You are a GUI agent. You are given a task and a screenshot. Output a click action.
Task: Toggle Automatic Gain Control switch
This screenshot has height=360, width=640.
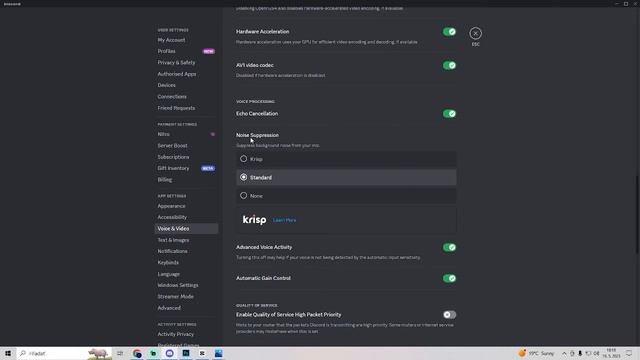pyautogui.click(x=449, y=278)
